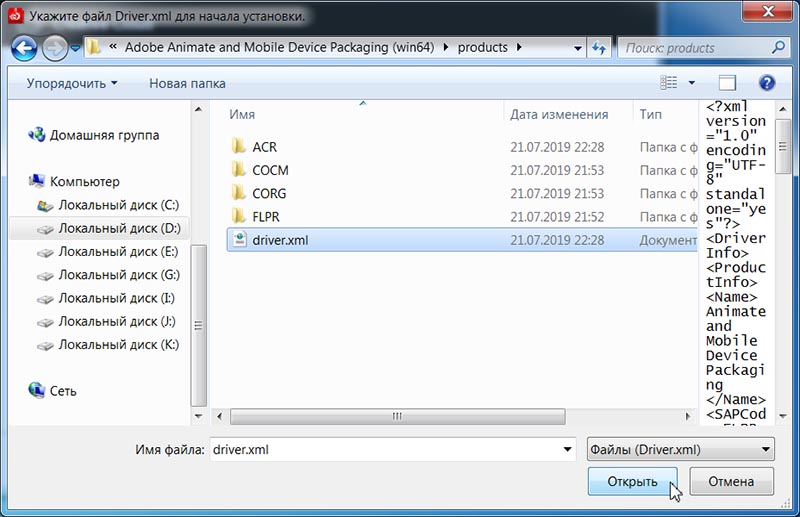The height and width of the screenshot is (517, 800).
Task: Focus the 'Поиск: products' search field
Action: [703, 47]
